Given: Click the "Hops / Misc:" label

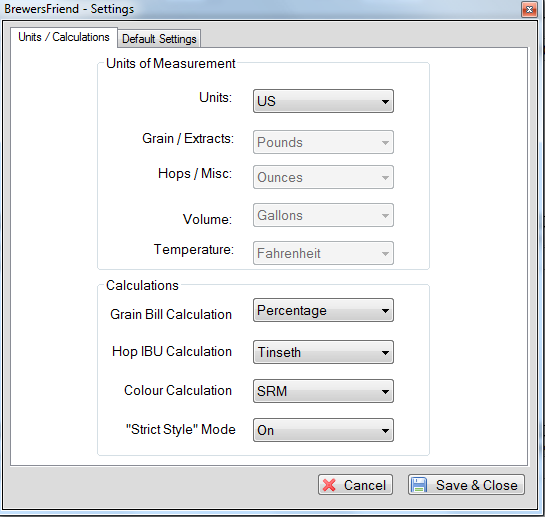Looking at the screenshot, I should point(195,173).
